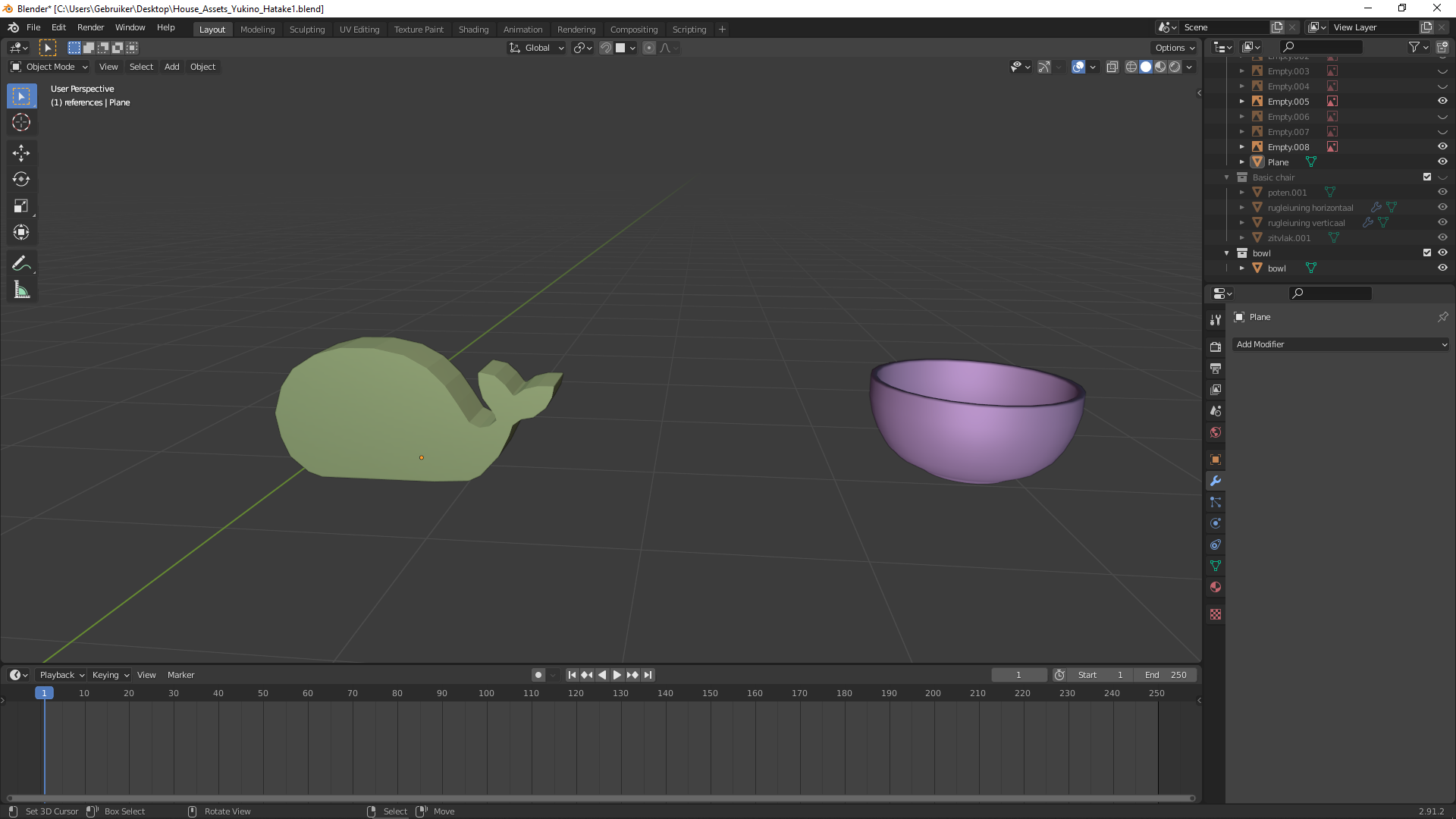Open the Add Modifier dropdown

pyautogui.click(x=1341, y=344)
